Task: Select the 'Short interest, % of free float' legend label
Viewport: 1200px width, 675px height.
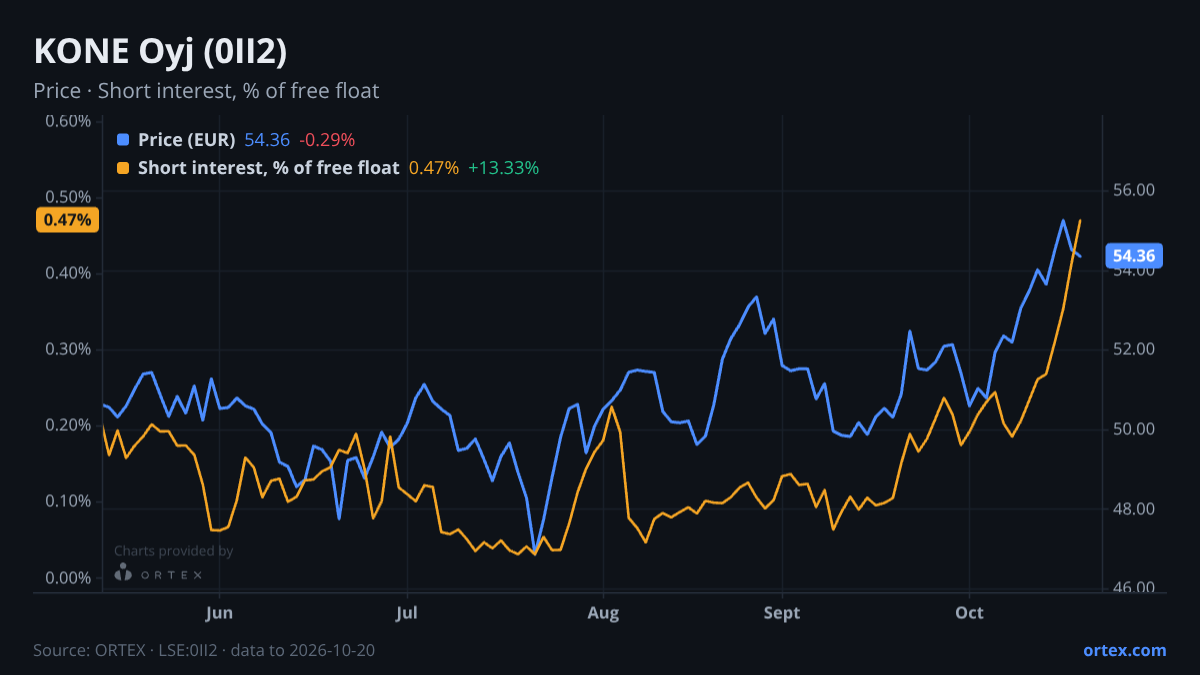Action: pos(269,168)
